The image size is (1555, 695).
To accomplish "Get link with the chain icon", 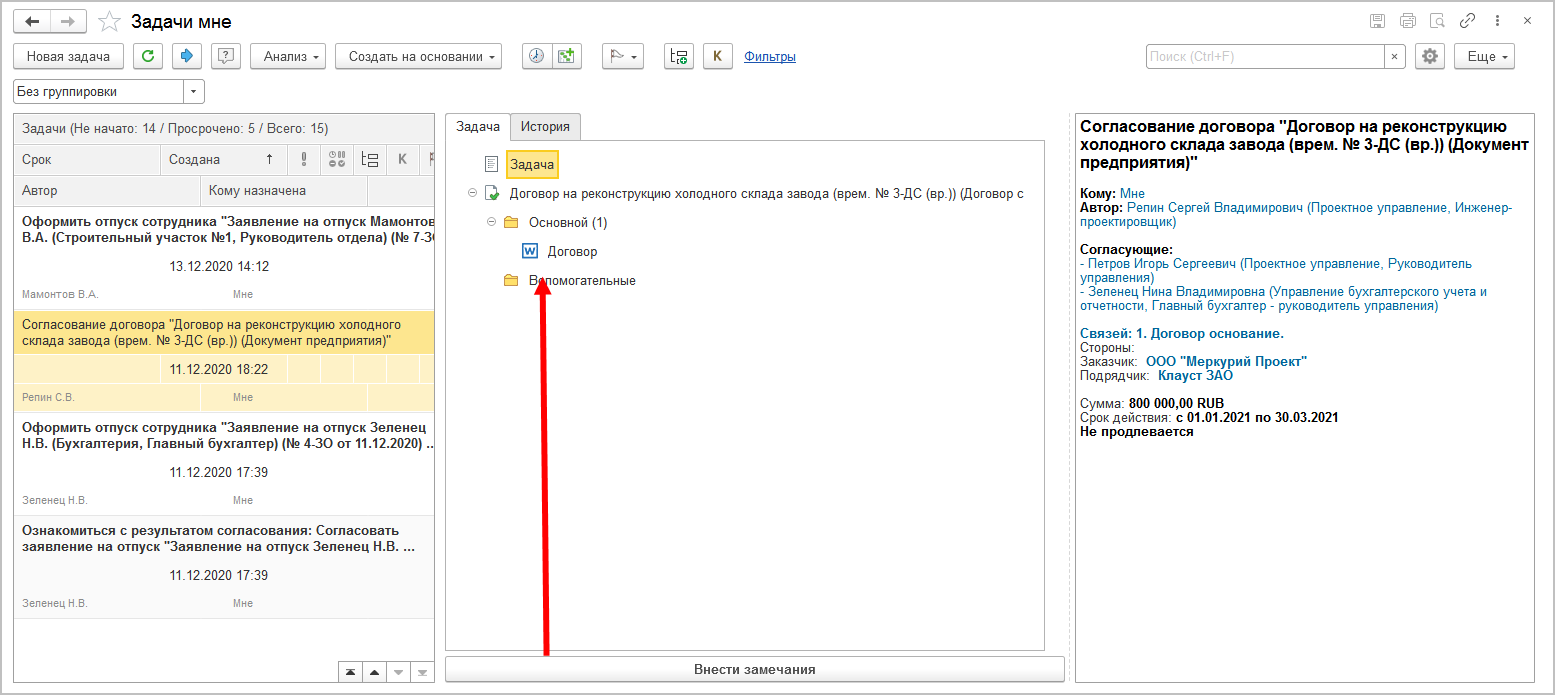I will click(x=1468, y=21).
